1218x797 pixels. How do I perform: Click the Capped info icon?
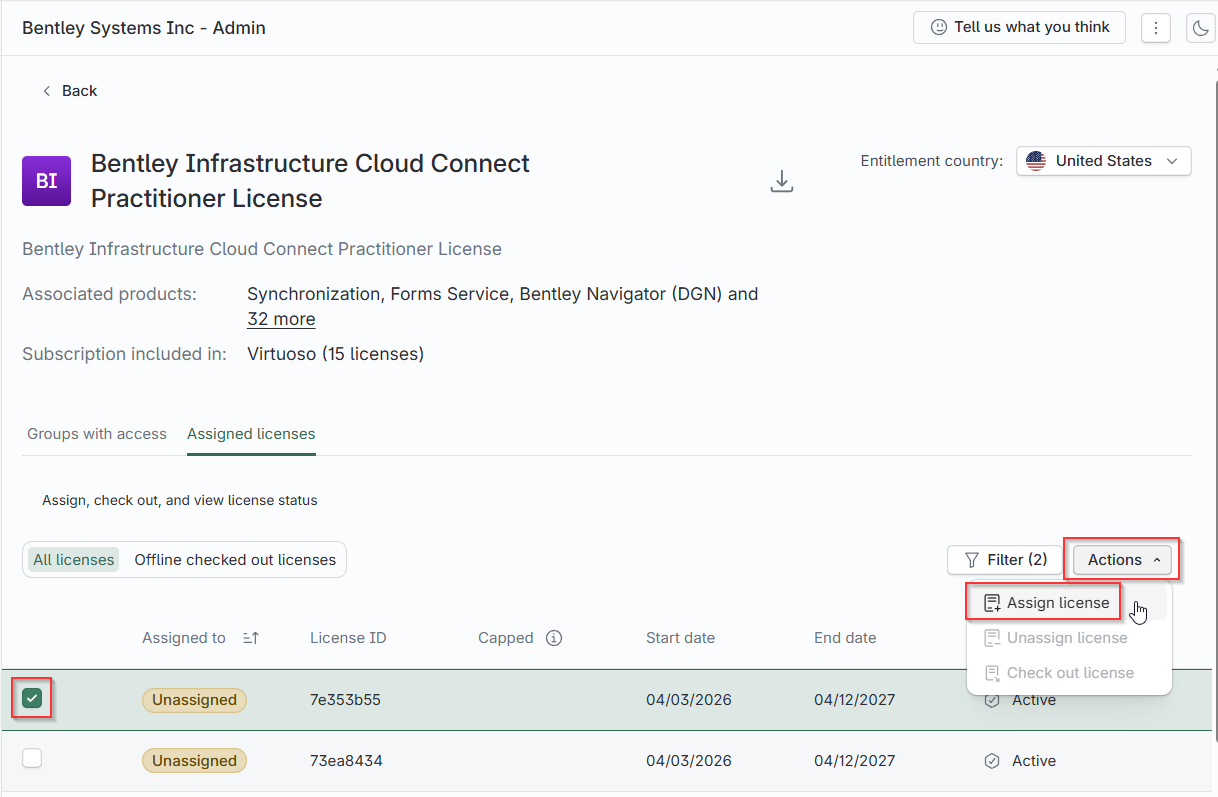click(x=554, y=638)
